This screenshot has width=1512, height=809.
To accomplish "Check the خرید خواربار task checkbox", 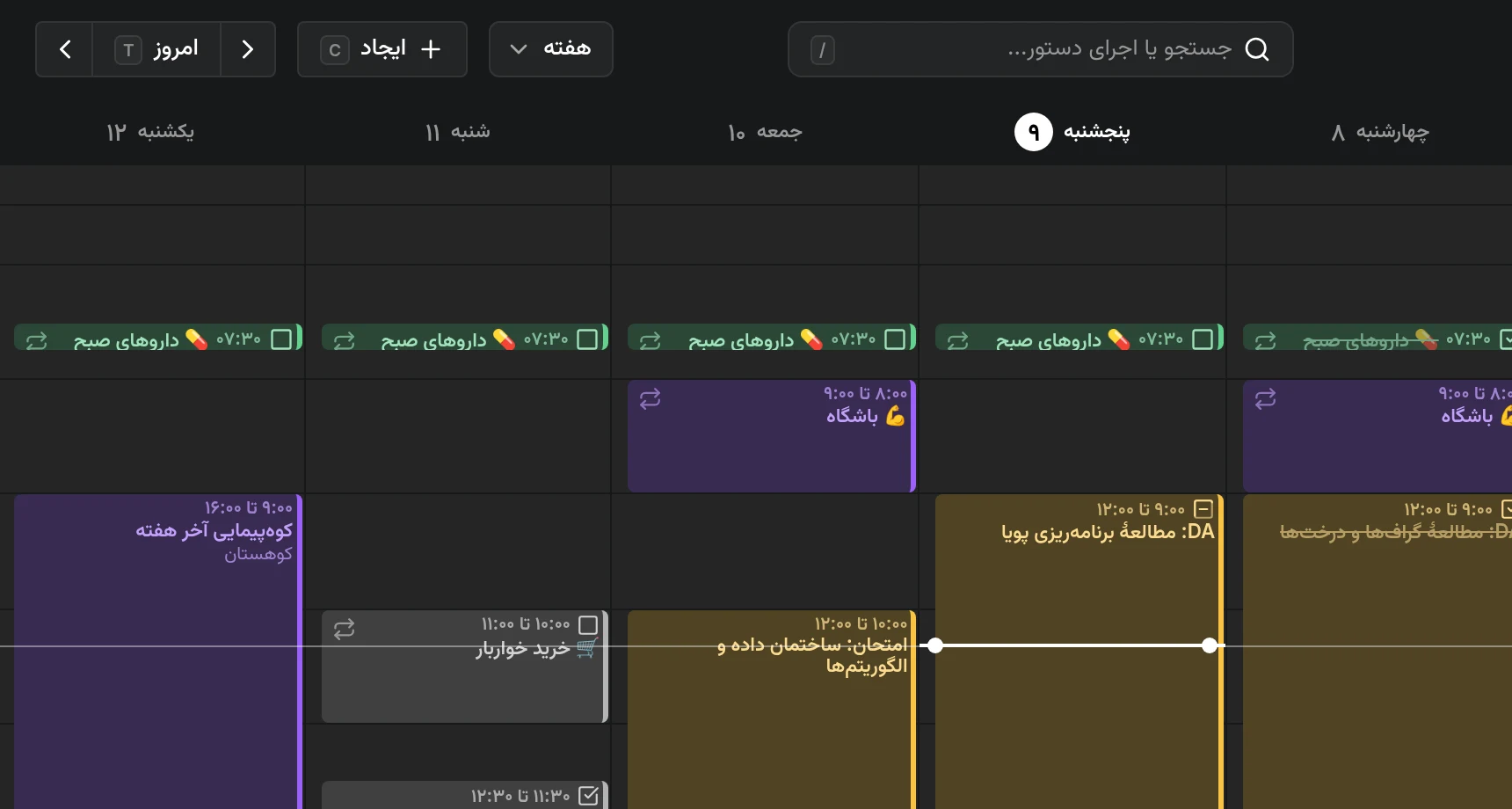I will tap(589, 624).
